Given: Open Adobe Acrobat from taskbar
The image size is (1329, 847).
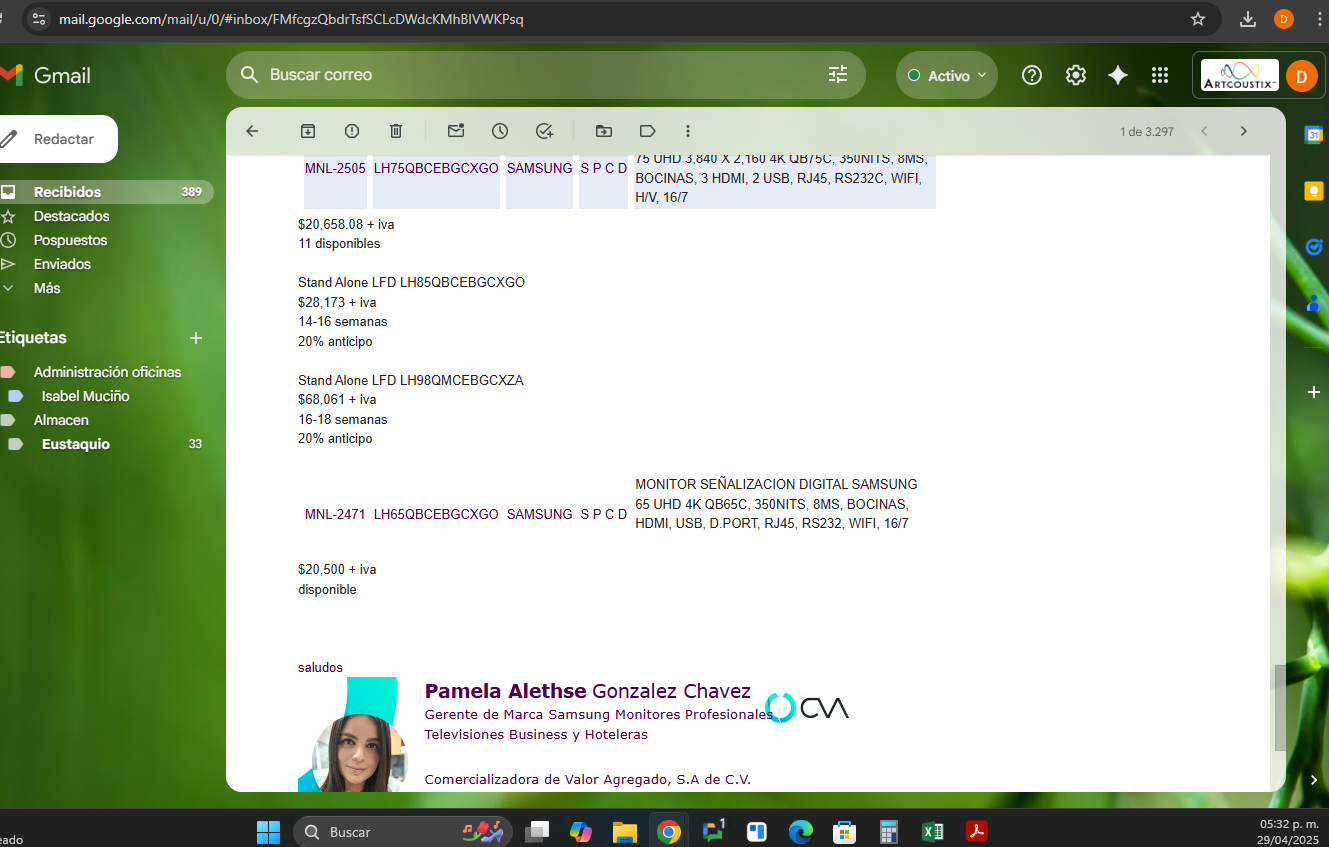Looking at the screenshot, I should [x=976, y=831].
